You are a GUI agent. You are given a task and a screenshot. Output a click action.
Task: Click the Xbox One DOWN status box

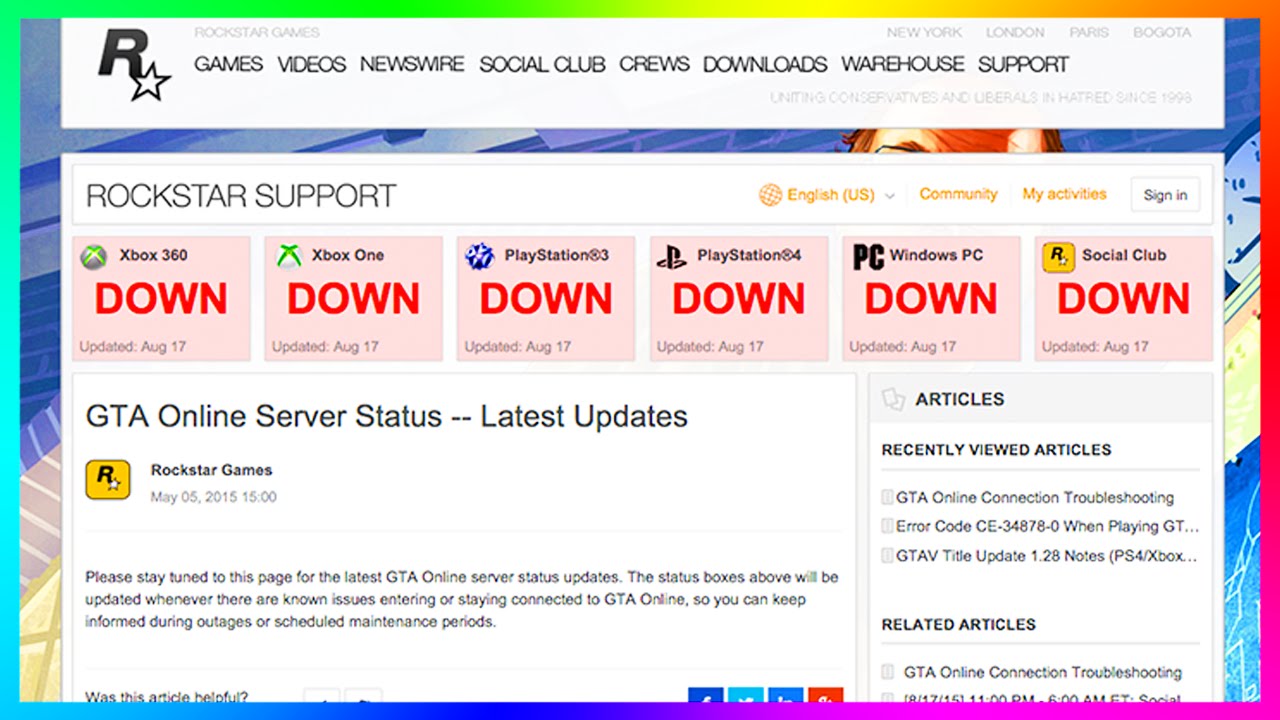353,298
